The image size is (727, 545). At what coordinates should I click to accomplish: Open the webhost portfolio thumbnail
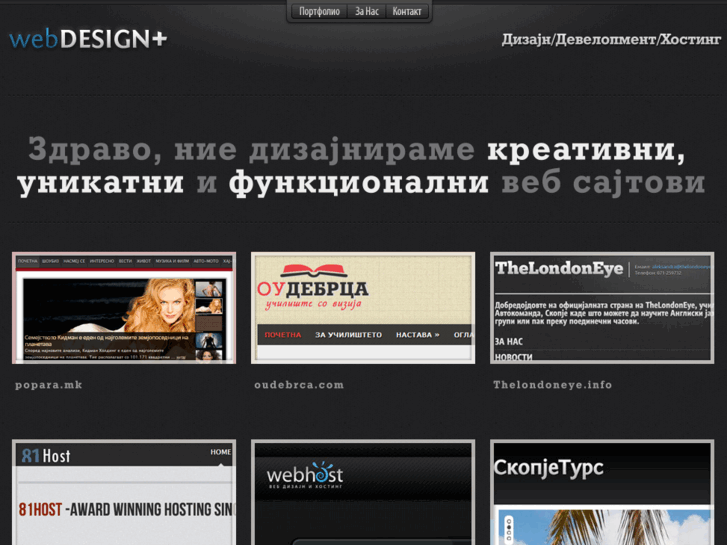363,492
